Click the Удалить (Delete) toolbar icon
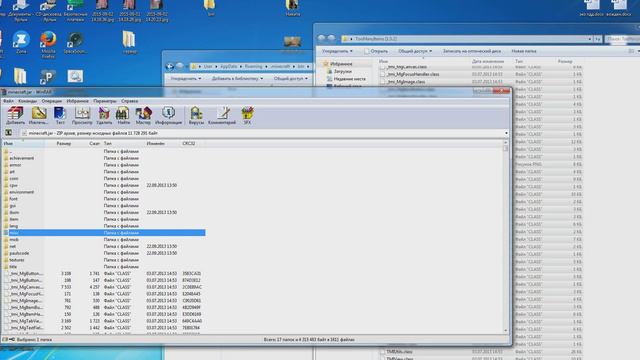The image size is (640, 360). [x=104, y=116]
